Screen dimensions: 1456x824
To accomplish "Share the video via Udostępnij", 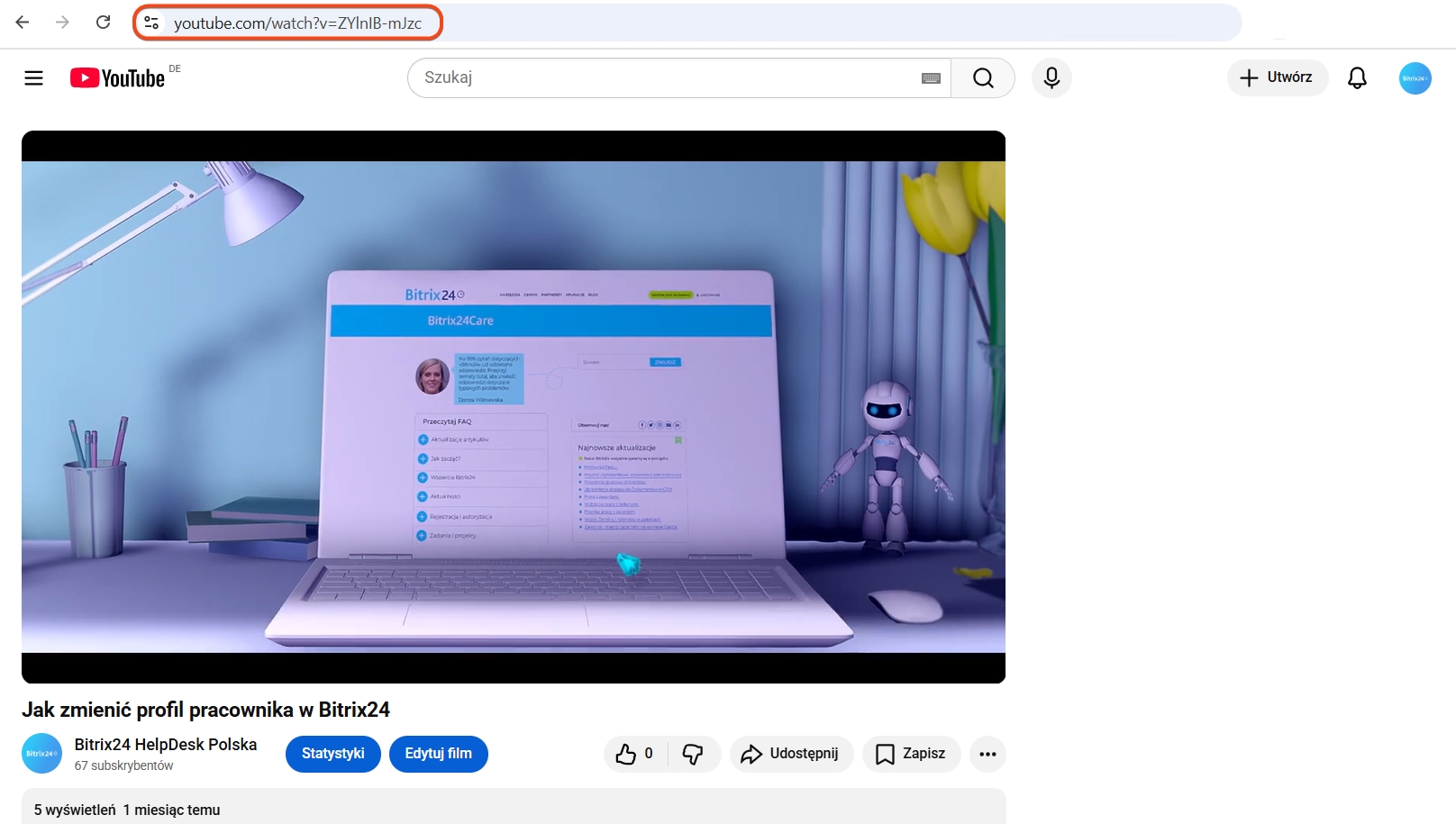I will 791,754.
